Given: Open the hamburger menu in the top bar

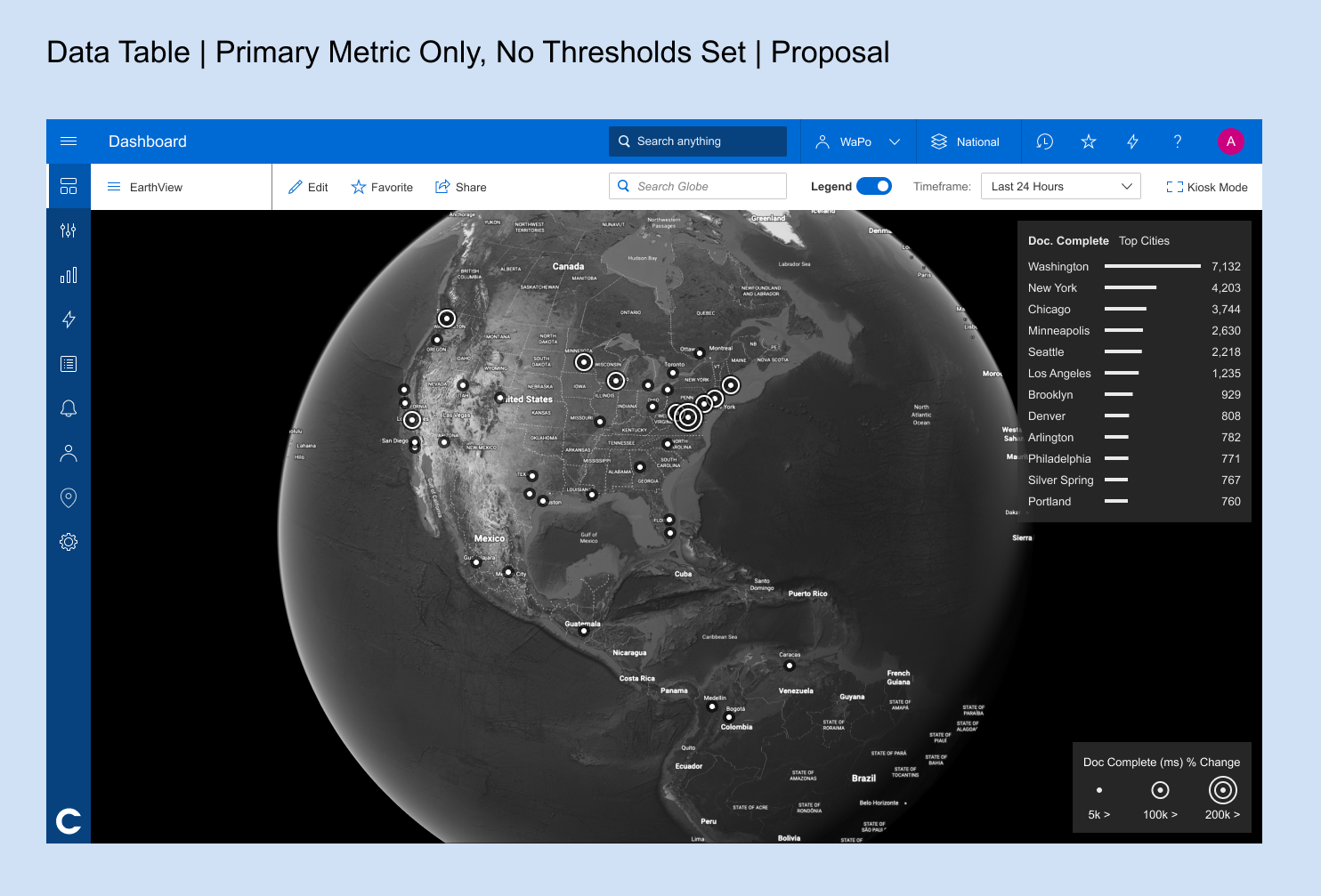Looking at the screenshot, I should (x=69, y=141).
